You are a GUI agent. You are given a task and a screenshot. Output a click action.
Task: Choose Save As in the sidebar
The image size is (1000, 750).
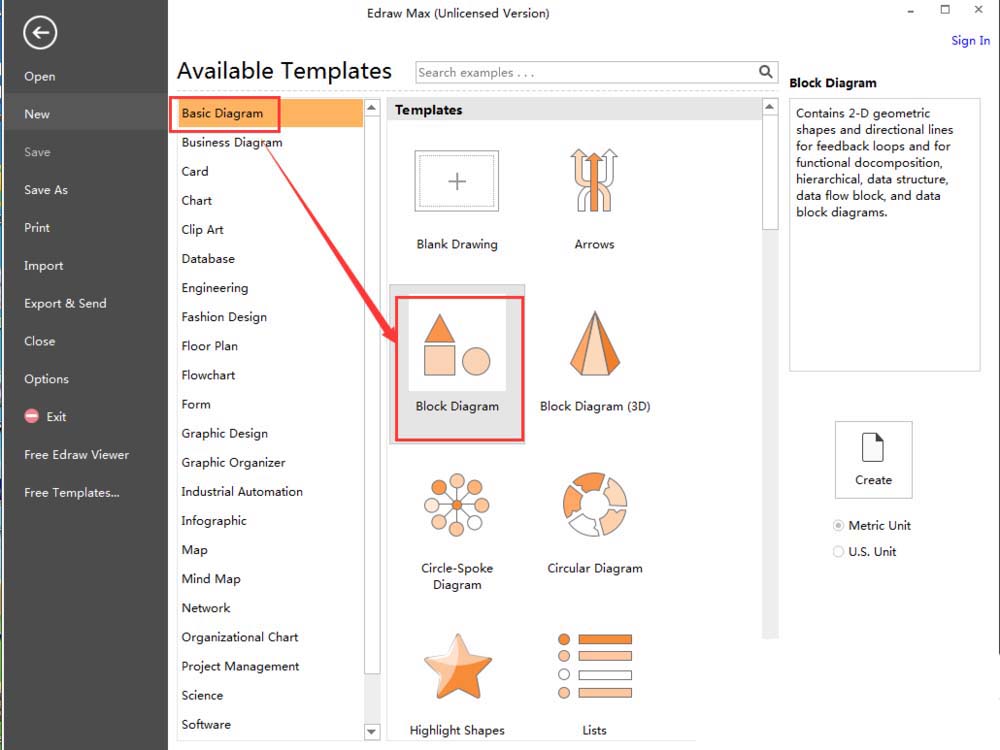(46, 190)
